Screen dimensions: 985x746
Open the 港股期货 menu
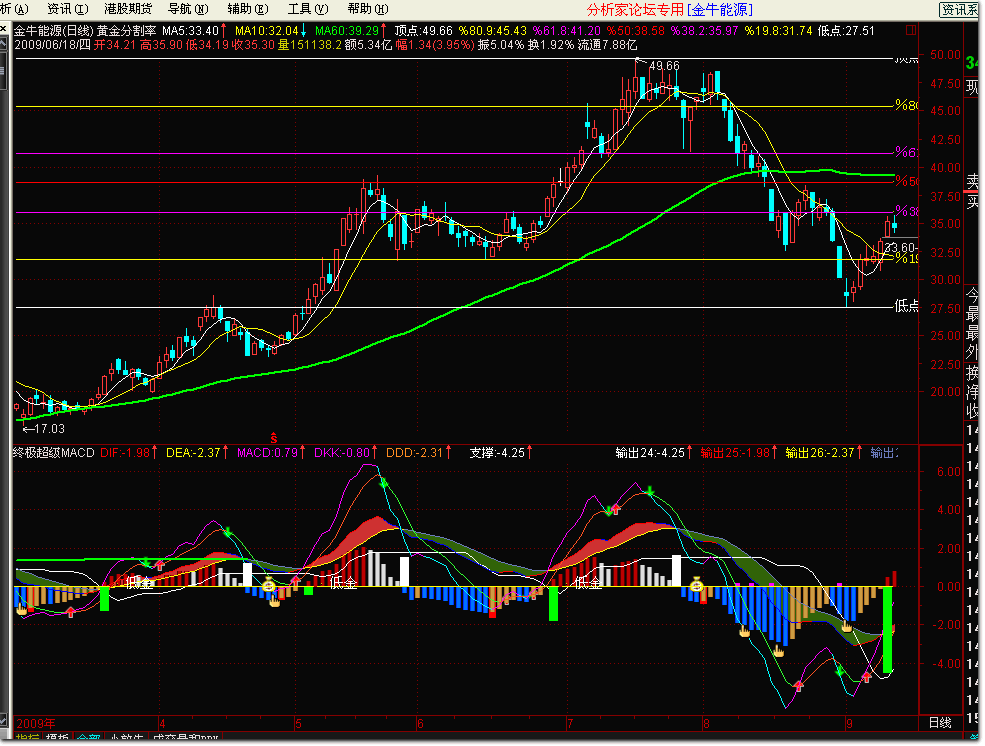click(x=128, y=9)
